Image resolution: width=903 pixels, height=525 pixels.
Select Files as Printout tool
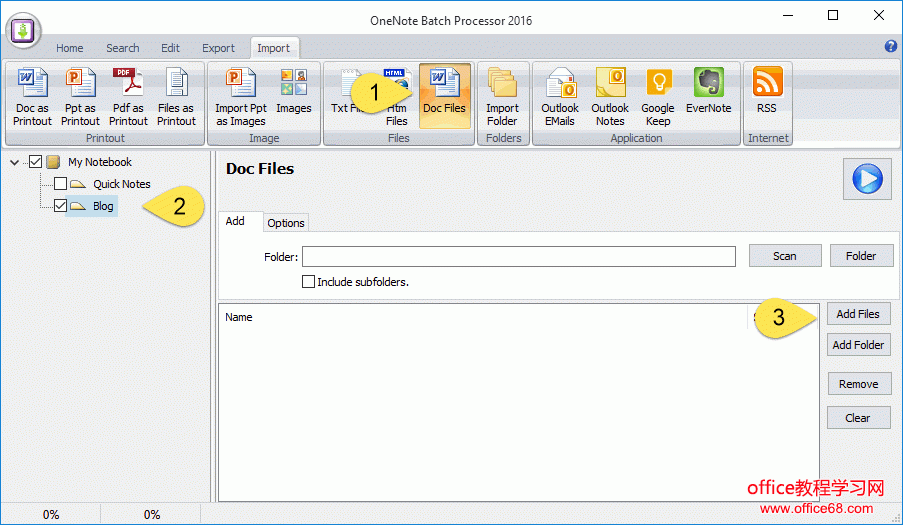point(176,96)
